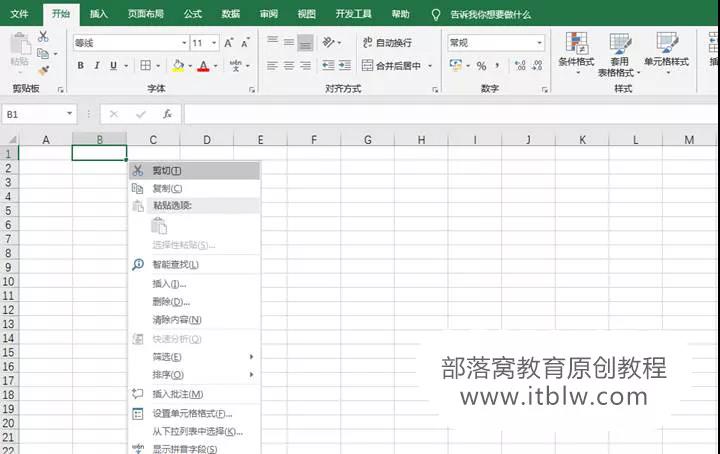
Task: Apply the yellow fill color bucket
Action: click(178, 66)
